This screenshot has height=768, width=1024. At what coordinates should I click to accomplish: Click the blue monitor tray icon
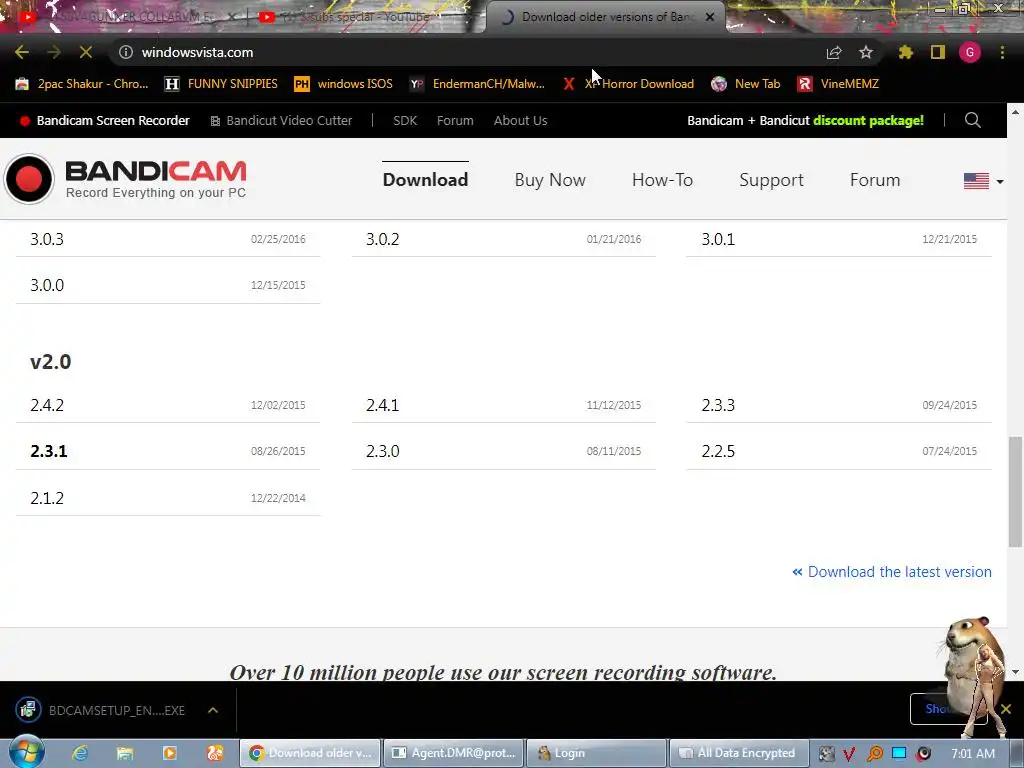tap(899, 753)
